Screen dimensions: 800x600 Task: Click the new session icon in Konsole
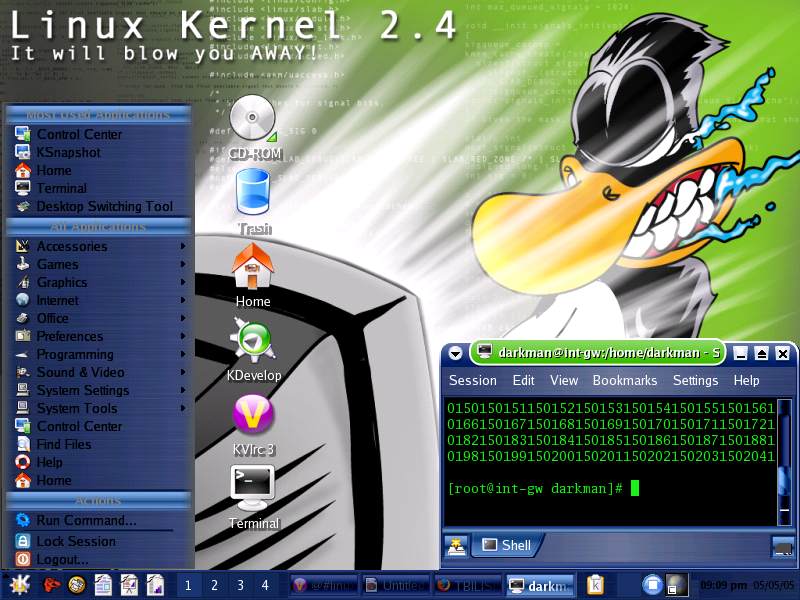pos(456,546)
